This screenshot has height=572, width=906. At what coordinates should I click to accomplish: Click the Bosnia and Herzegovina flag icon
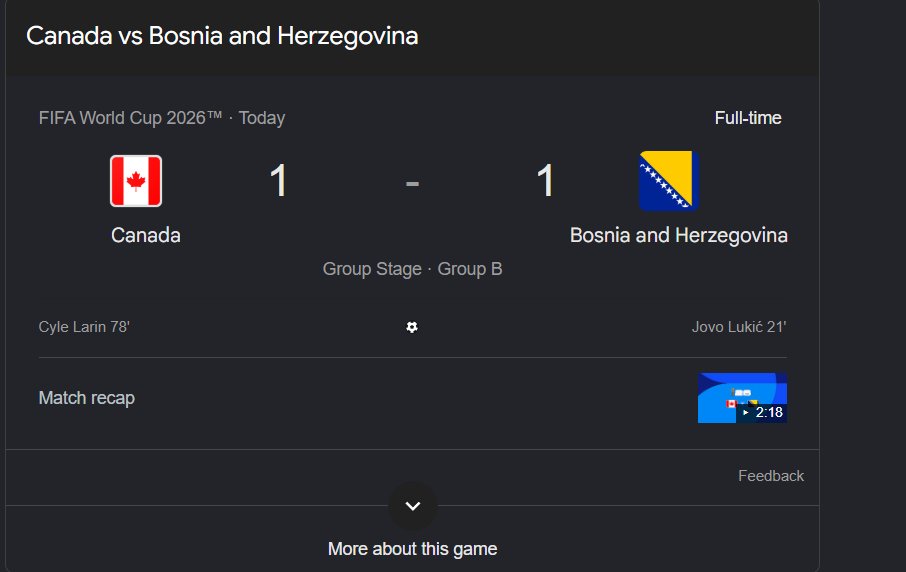[669, 181]
